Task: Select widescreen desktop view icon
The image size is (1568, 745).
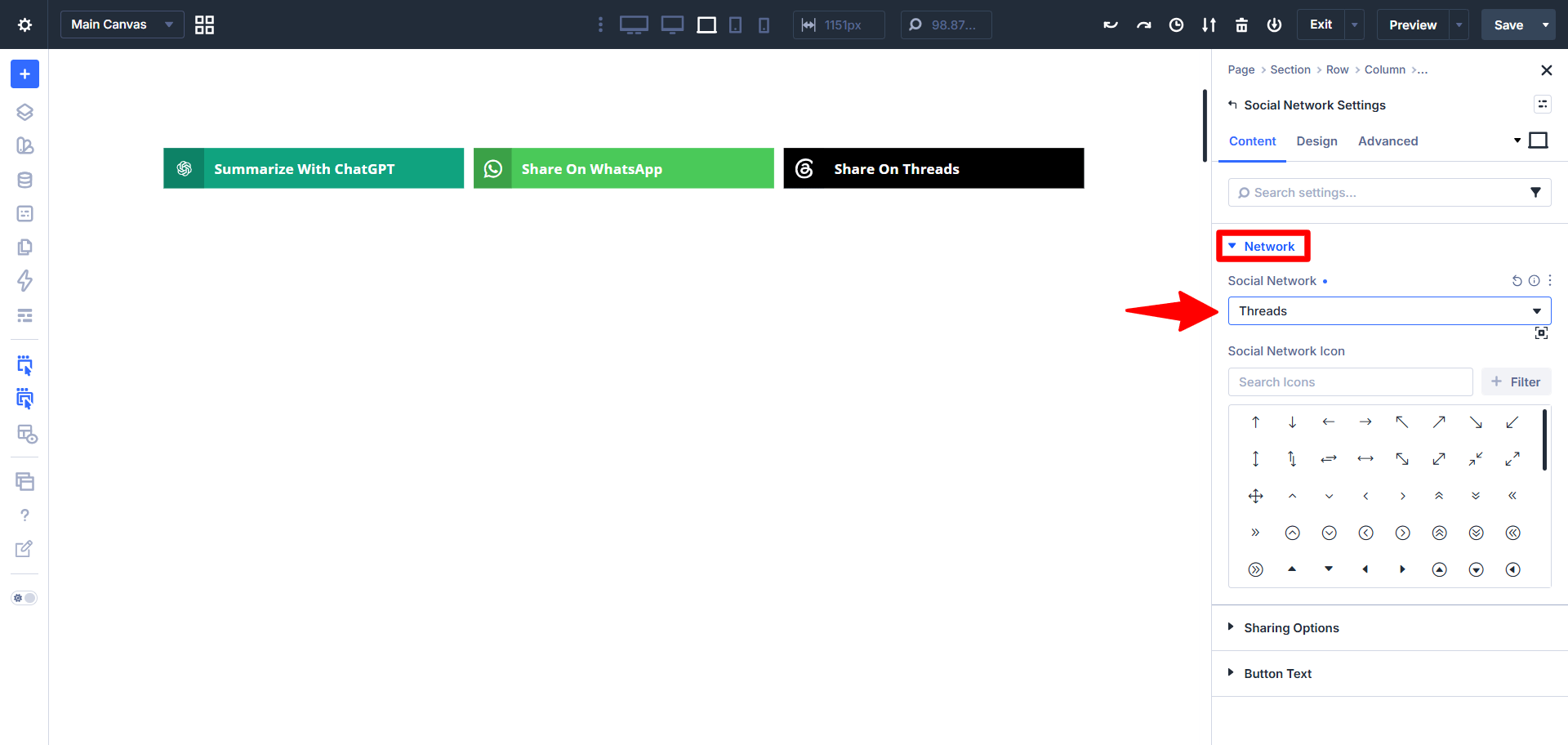Action: coord(634,25)
